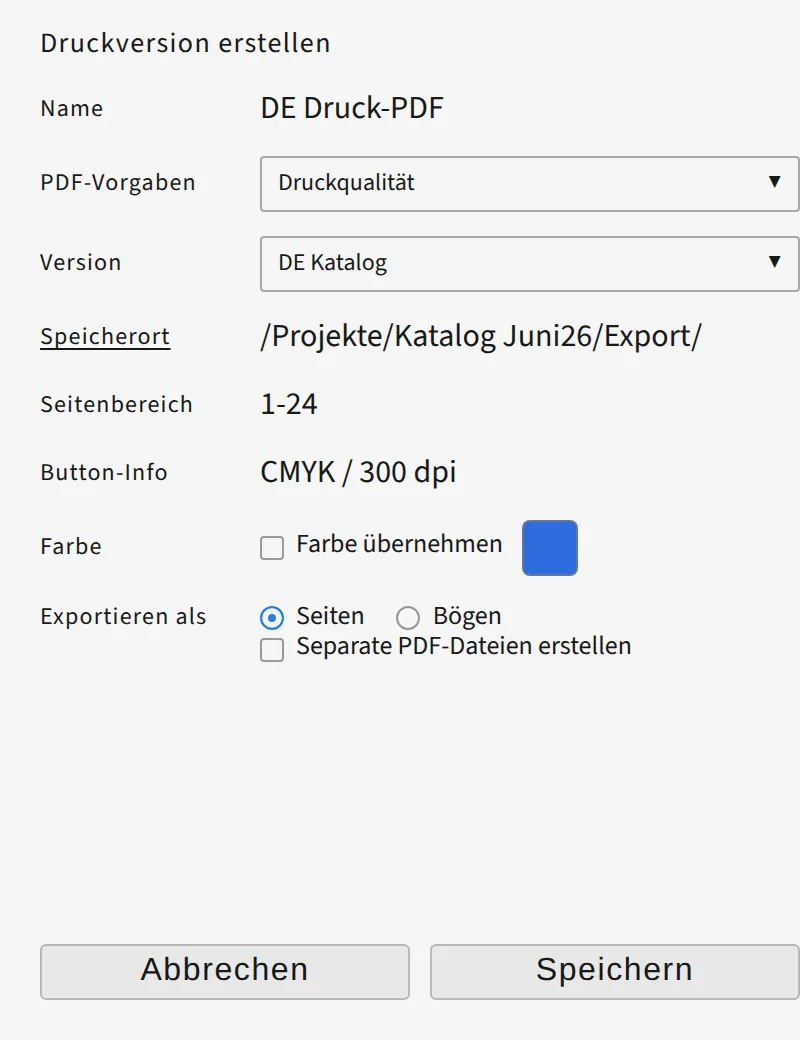Click the Speicherort link
Image resolution: width=800 pixels, height=1040 pixels.
click(105, 337)
